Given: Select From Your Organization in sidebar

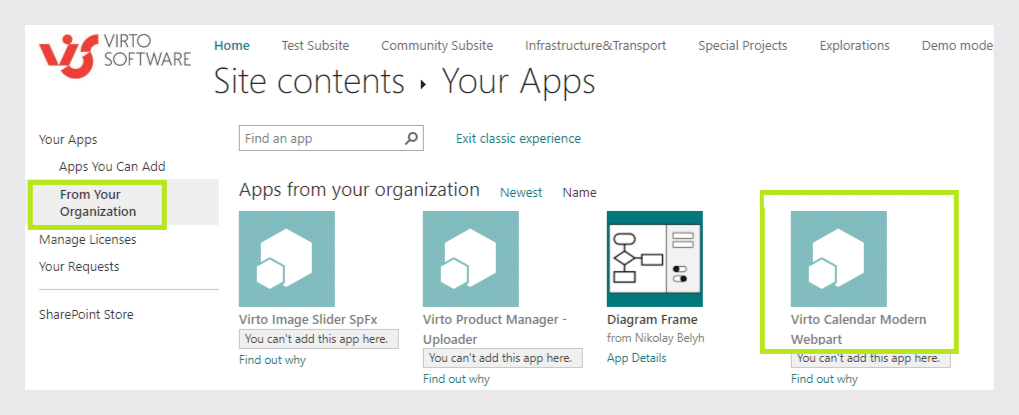Looking at the screenshot, I should click(x=98, y=203).
